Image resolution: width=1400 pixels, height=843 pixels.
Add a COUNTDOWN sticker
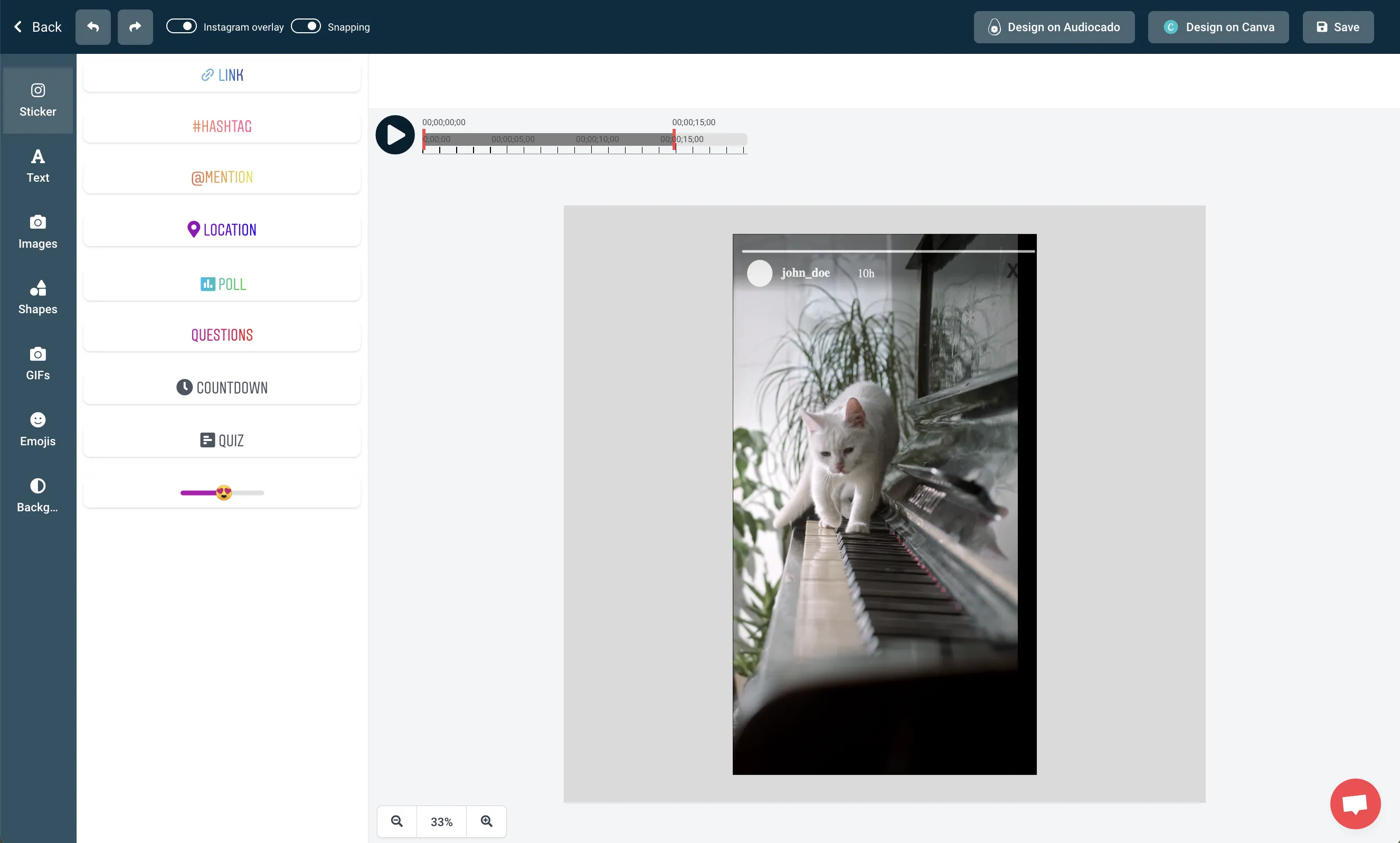click(222, 387)
